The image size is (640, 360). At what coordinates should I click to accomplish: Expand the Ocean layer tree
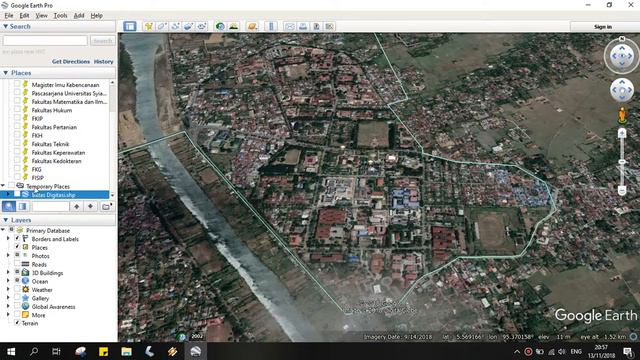point(8,281)
